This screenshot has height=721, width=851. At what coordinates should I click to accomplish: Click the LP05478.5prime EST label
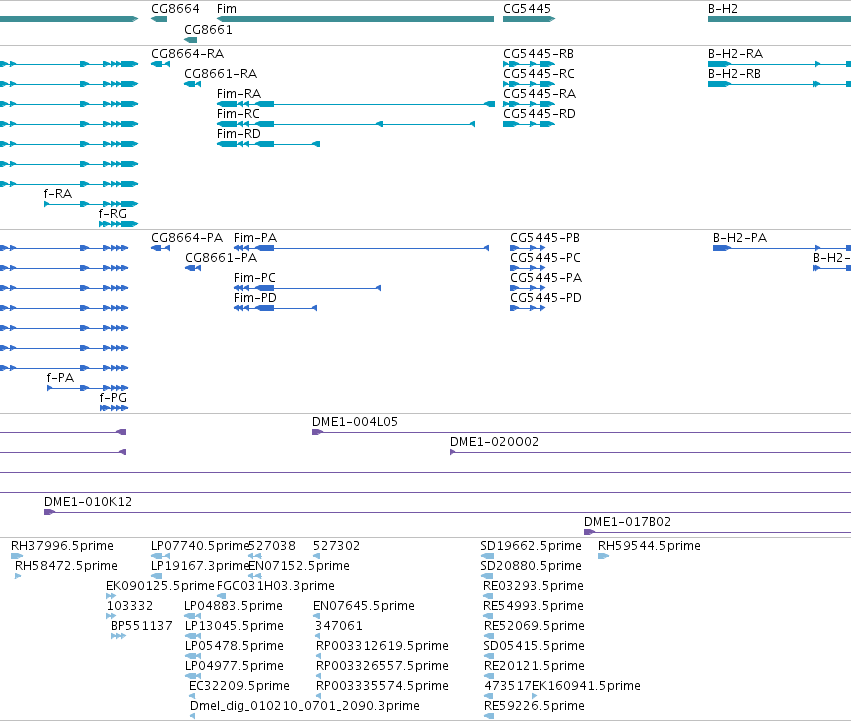click(x=234, y=646)
